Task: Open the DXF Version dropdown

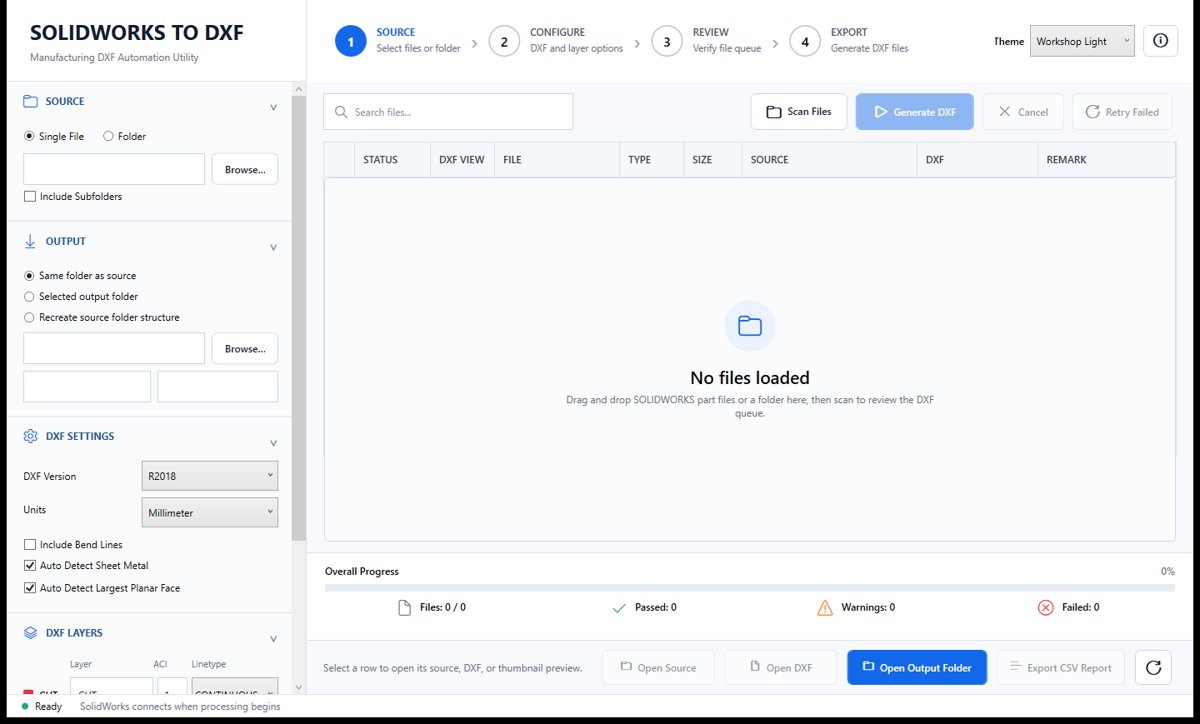Action: 211,476
